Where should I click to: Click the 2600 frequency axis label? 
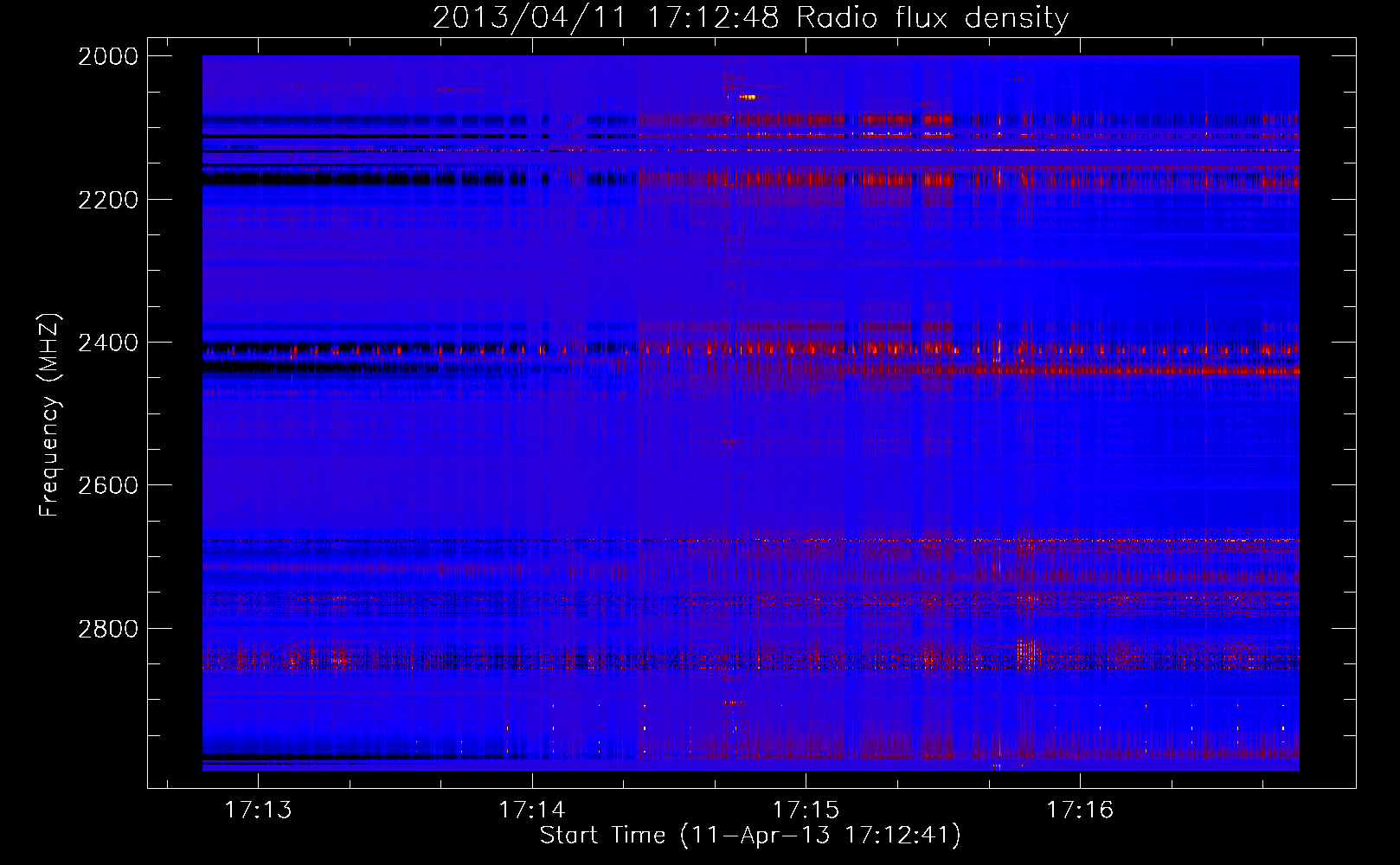point(108,485)
